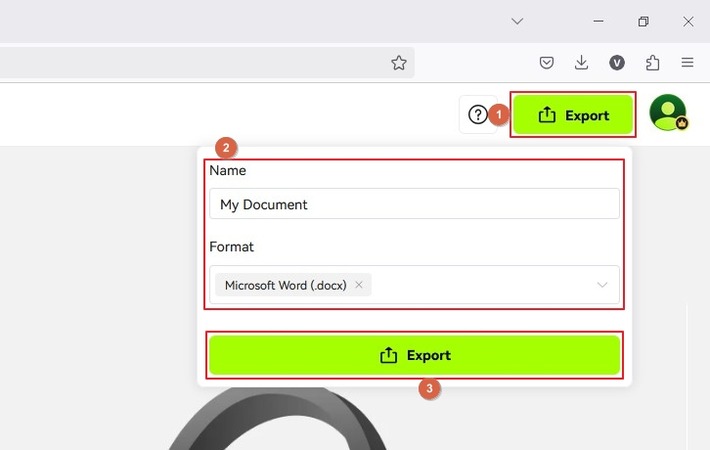
Task: Open the user profile avatar
Action: point(668,112)
